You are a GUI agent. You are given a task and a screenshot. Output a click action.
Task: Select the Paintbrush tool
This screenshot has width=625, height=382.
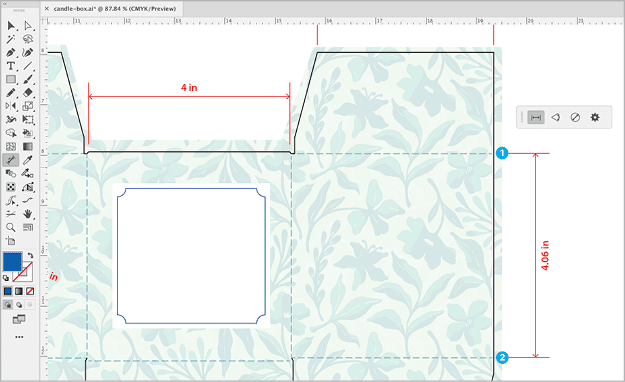(28, 79)
